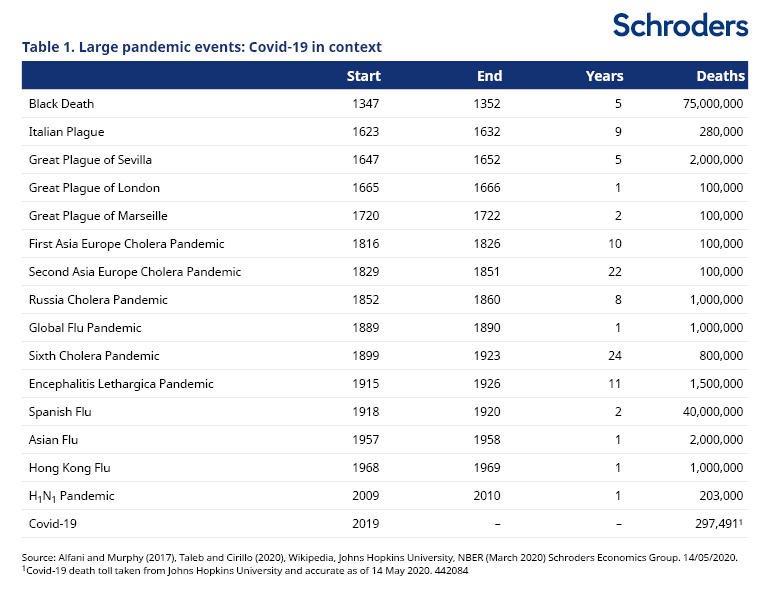Click the Deaths column header
The height and width of the screenshot is (600, 770).
(720, 76)
